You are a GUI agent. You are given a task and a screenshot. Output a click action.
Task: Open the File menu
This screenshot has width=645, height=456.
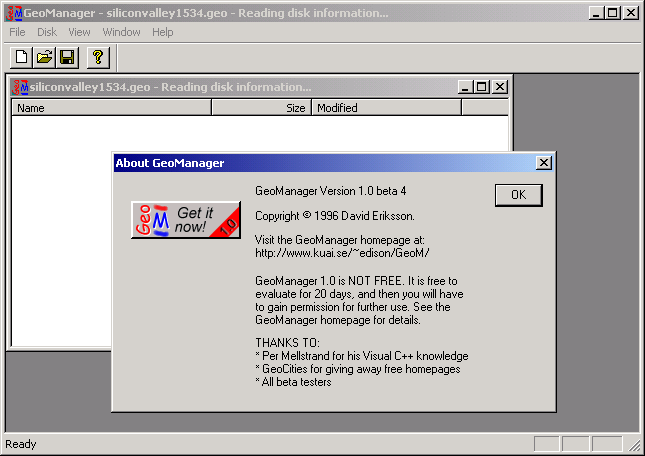(x=17, y=32)
